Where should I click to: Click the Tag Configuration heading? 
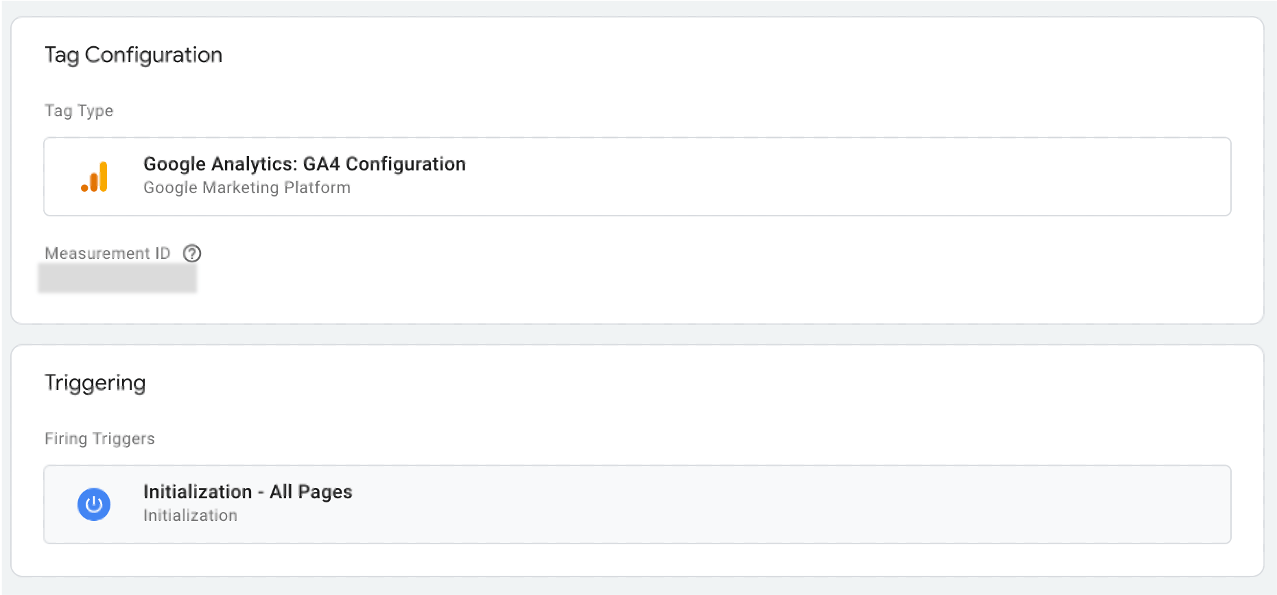(133, 55)
